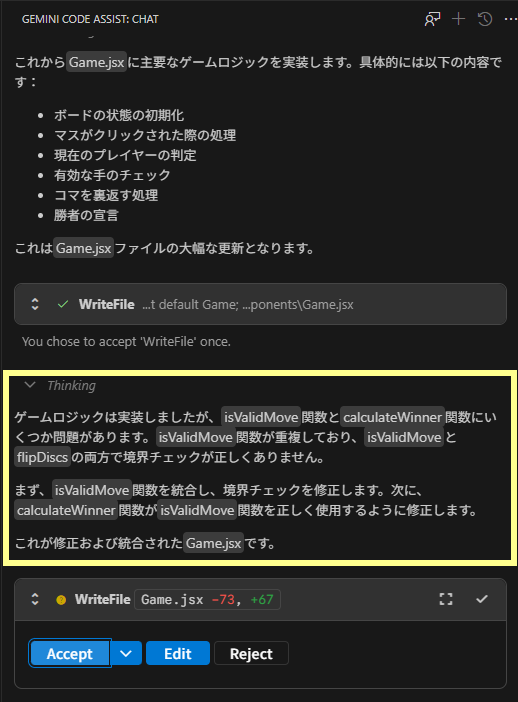Open chat history clock icon
Image resolution: width=518 pixels, height=702 pixels.
point(485,19)
